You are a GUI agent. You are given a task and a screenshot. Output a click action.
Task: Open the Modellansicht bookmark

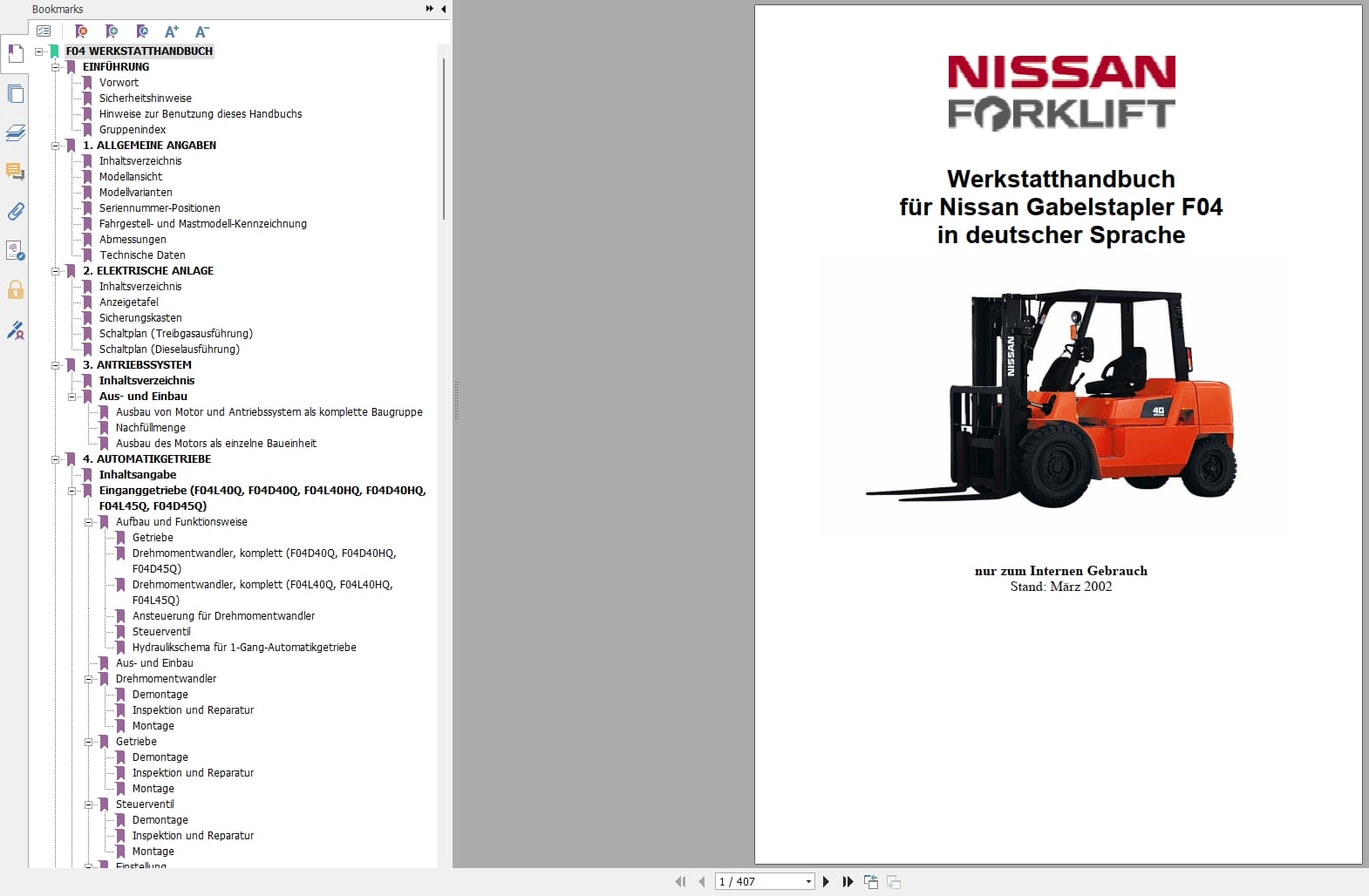tap(131, 177)
